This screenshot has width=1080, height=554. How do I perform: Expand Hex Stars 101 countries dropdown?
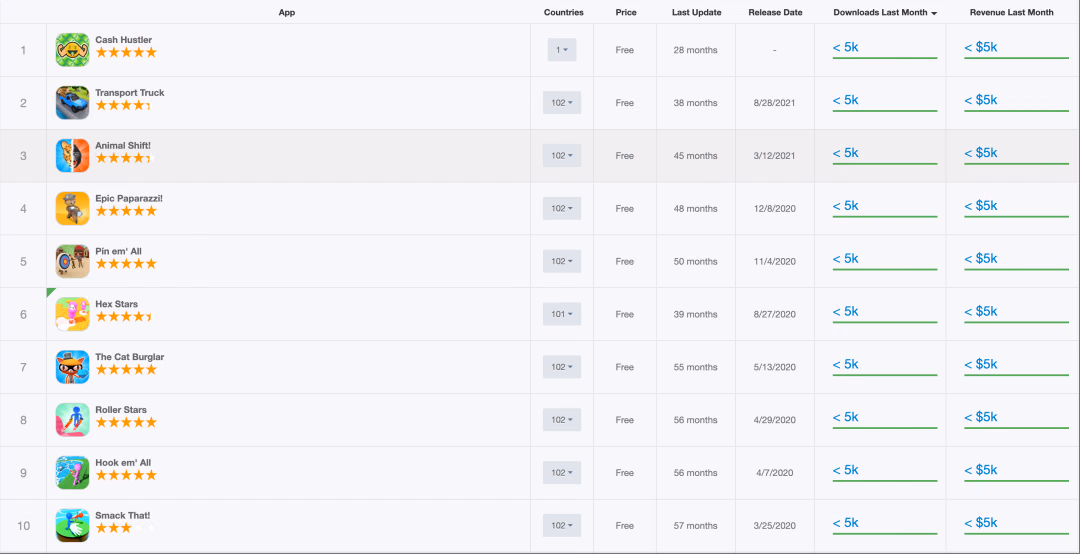(x=562, y=314)
